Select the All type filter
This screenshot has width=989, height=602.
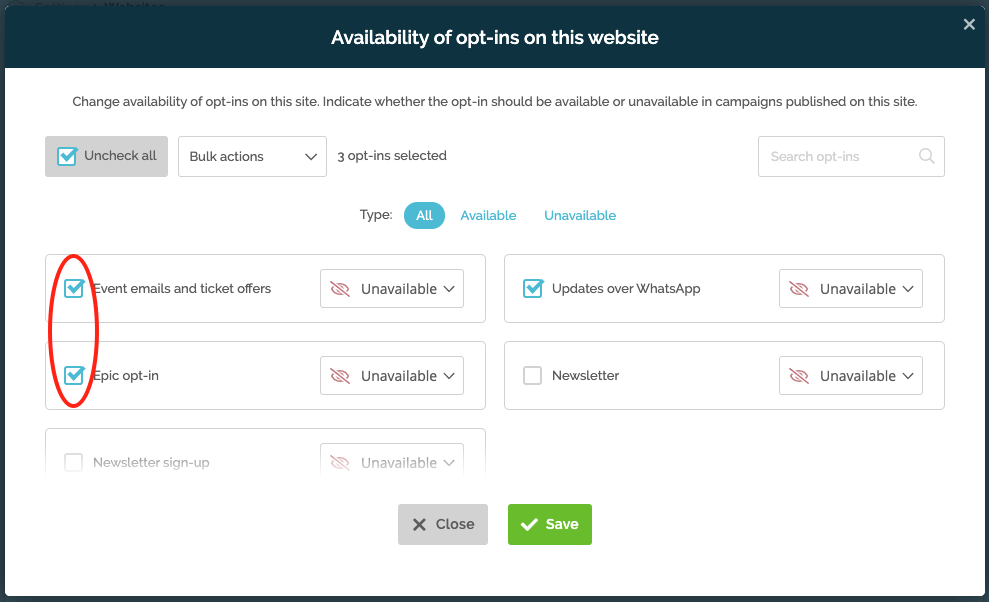(x=424, y=216)
